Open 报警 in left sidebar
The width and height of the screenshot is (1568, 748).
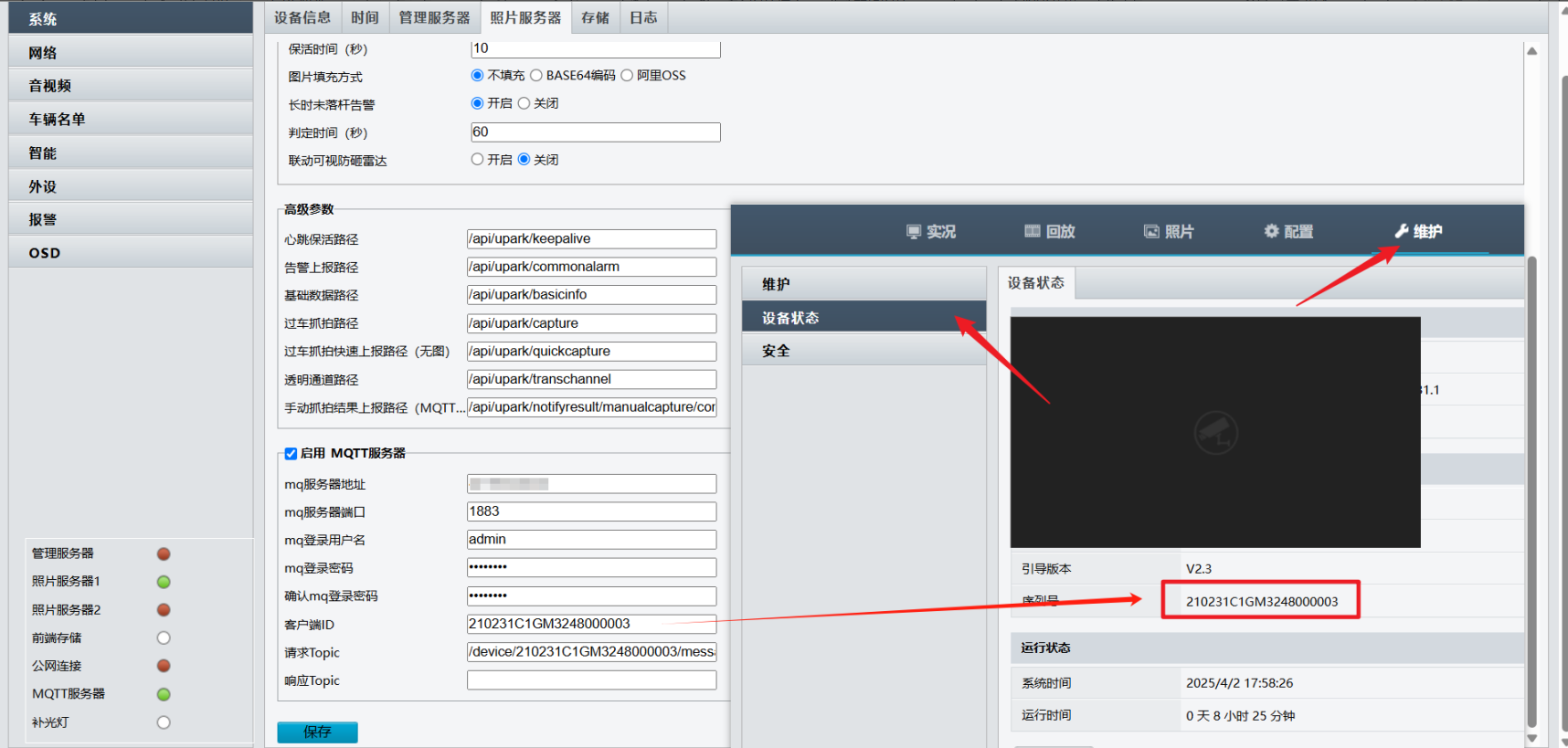[x=131, y=219]
